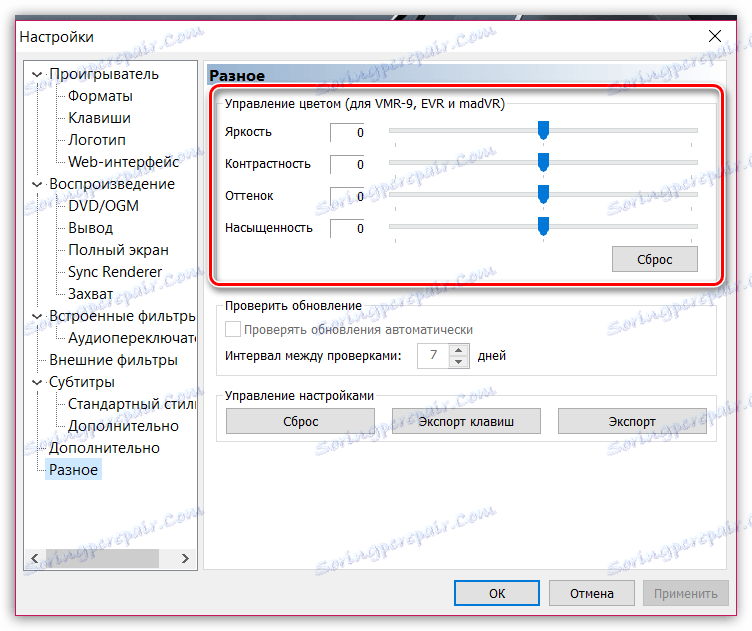Open Sync Renderer settings

115,272
